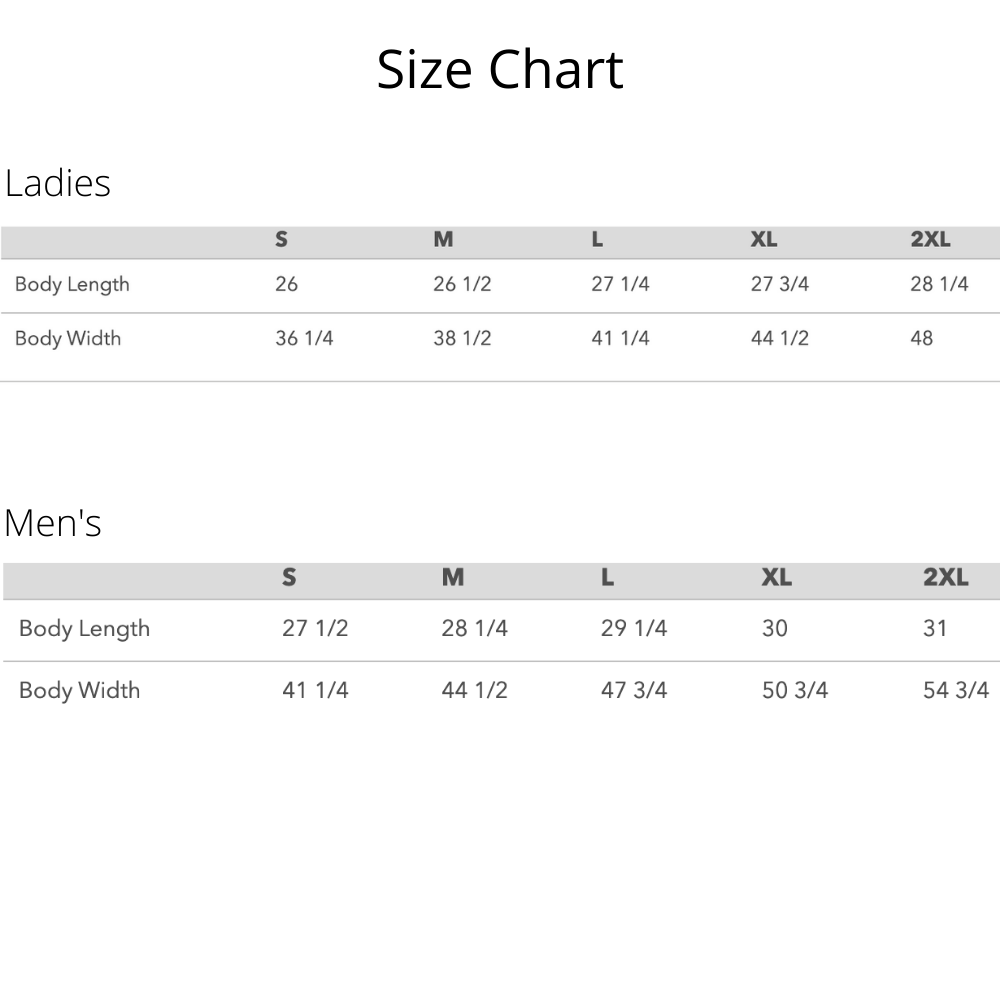Select the Men's table M column header

tap(453, 578)
